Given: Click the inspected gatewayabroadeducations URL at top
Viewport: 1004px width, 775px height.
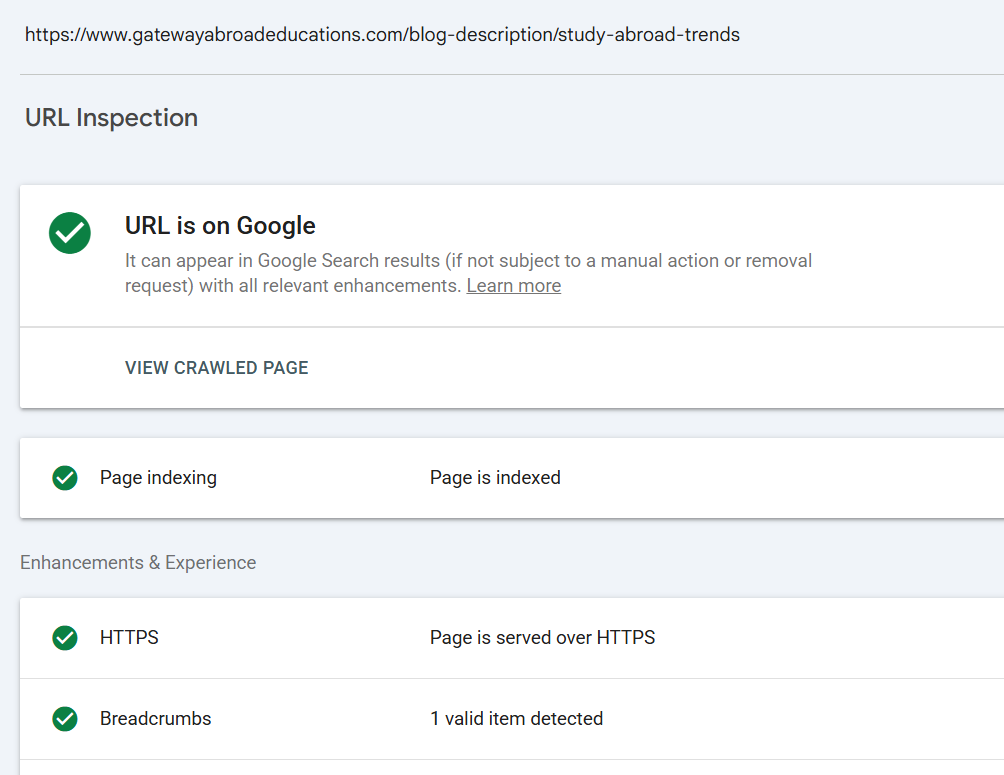Looking at the screenshot, I should pos(382,35).
